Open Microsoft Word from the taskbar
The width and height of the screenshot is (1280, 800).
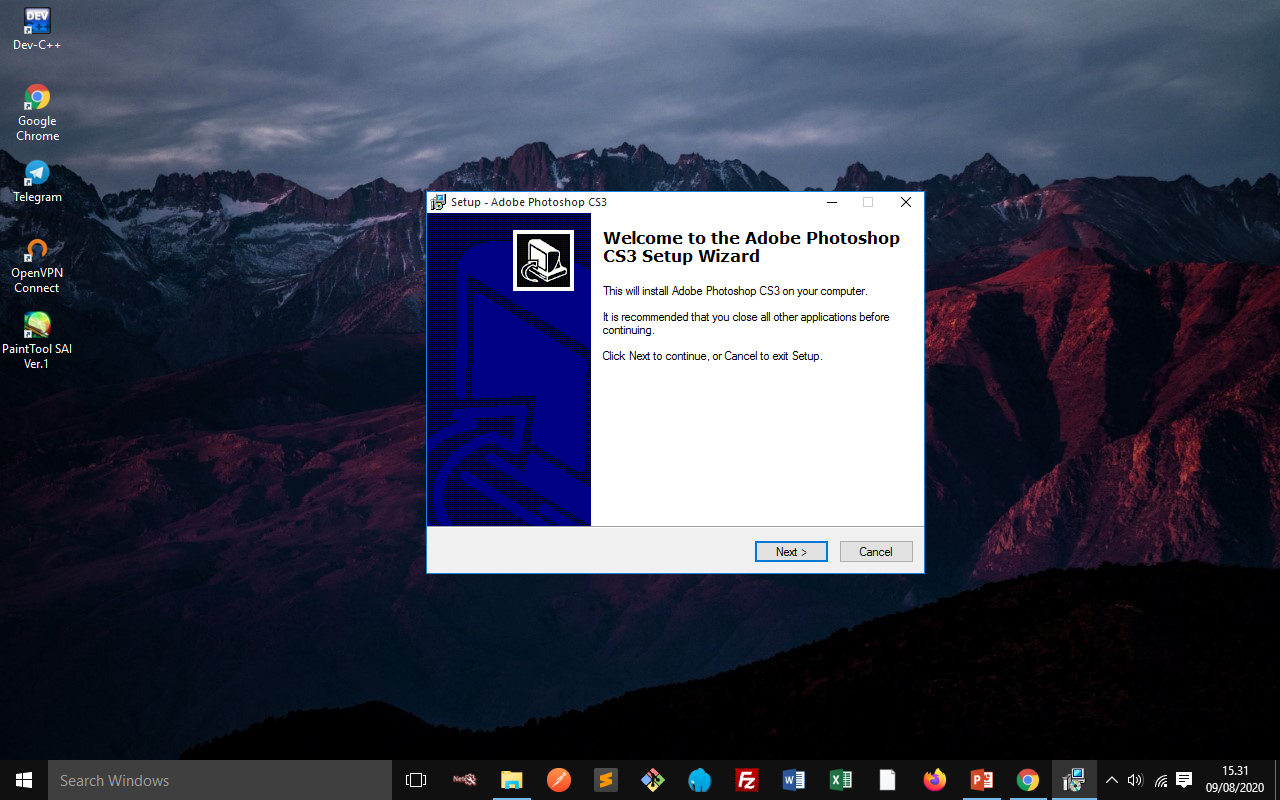pyautogui.click(x=793, y=780)
